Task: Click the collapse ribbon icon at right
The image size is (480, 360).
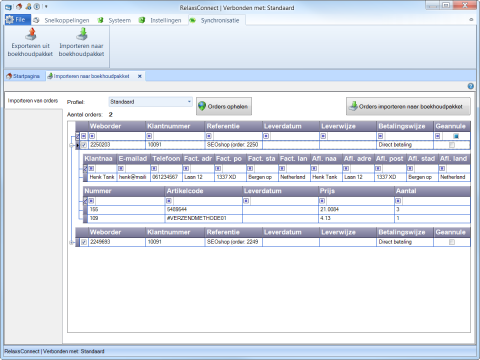Action: (471, 20)
